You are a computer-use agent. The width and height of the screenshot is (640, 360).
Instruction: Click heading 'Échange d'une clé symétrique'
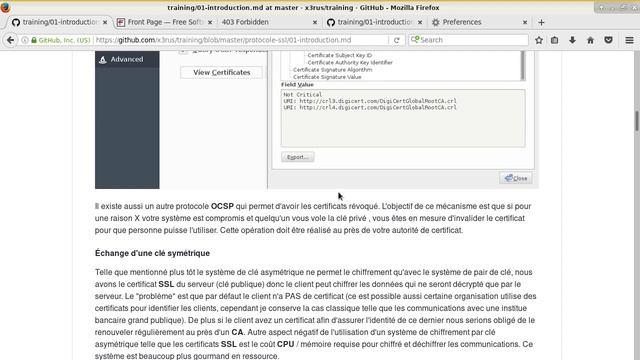coord(152,253)
